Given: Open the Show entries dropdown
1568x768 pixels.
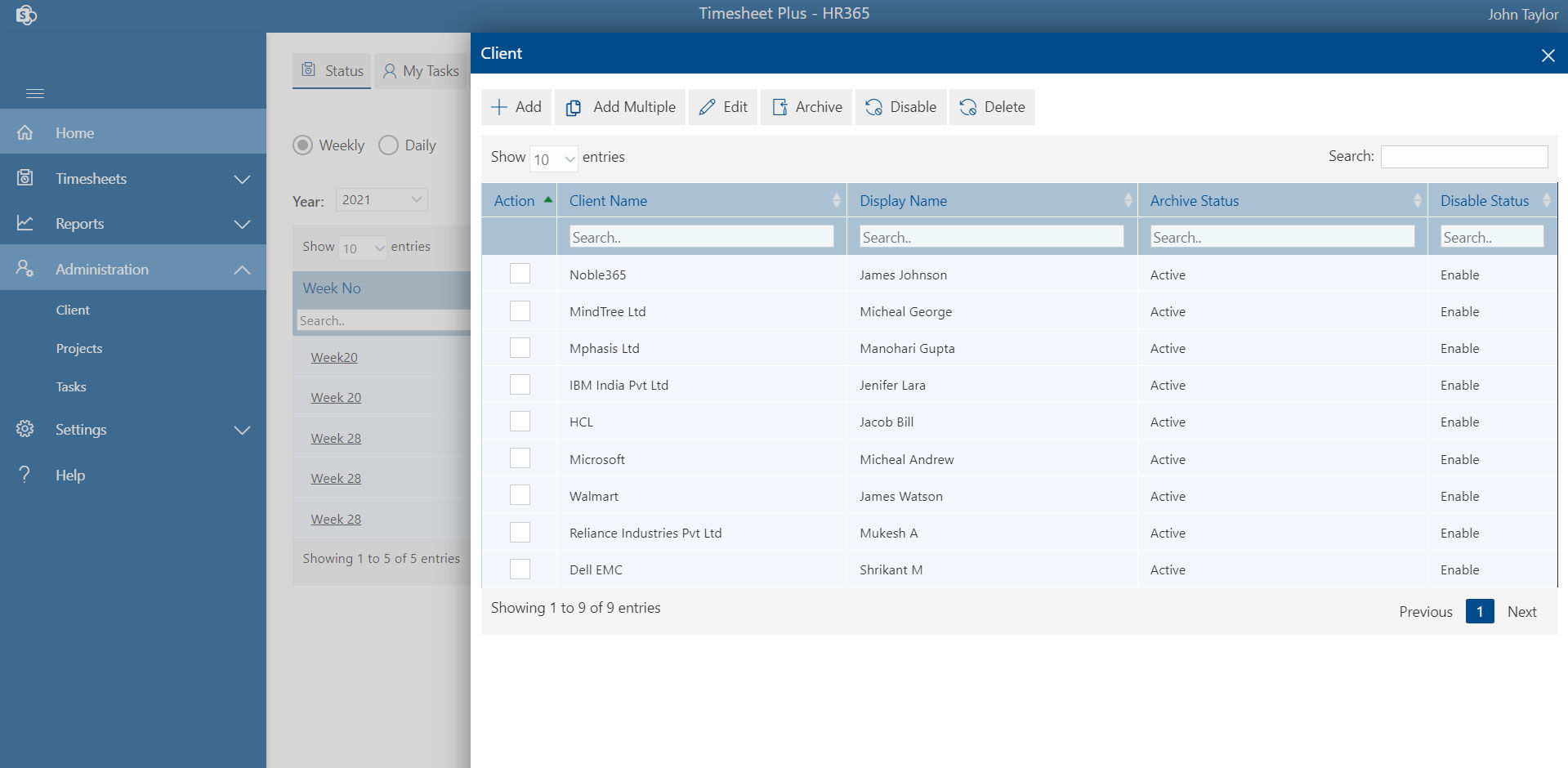Looking at the screenshot, I should 554,159.
